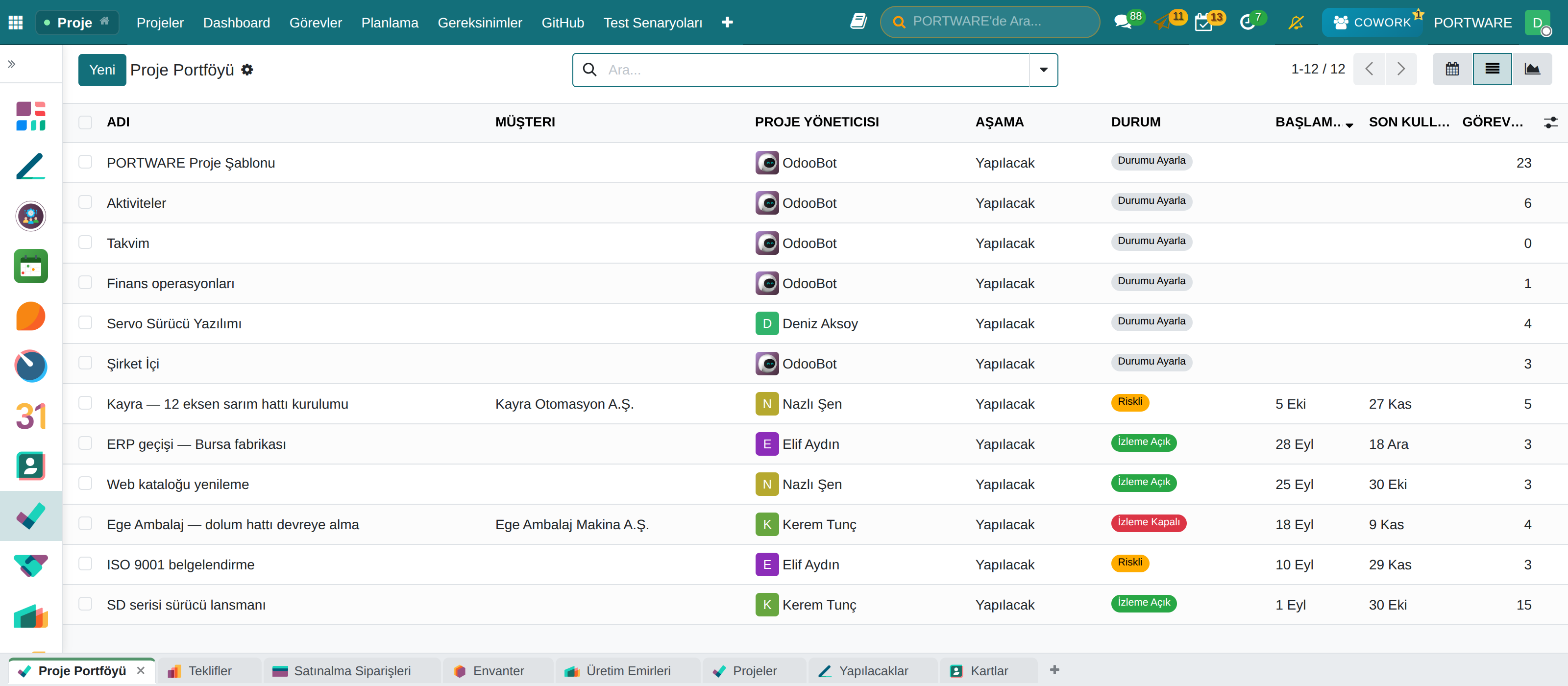Click the Proje Portföyü settings gear
The image size is (1568, 686).
click(247, 70)
